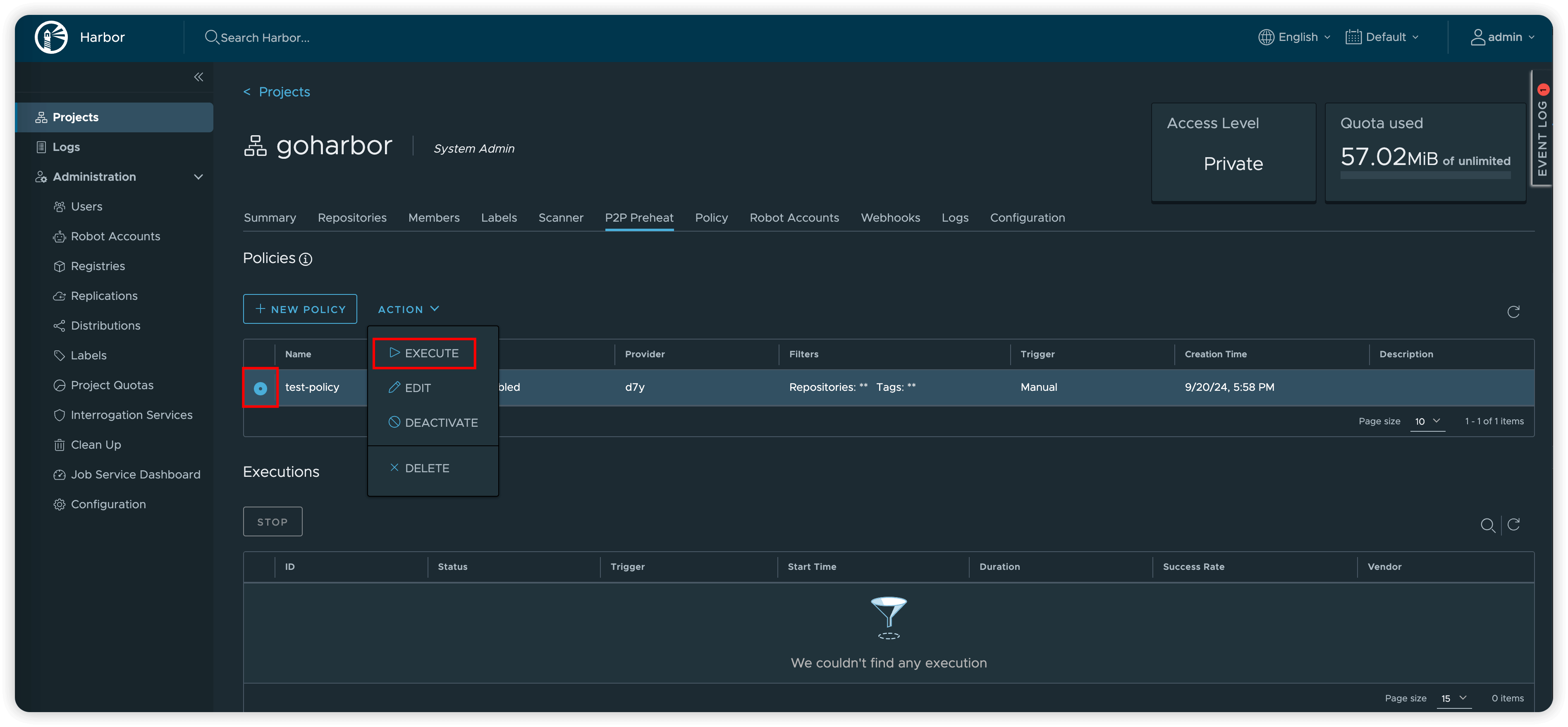Screen dimensions: 1568x727
Task: Click the Search Harbor input field
Action: (265, 38)
